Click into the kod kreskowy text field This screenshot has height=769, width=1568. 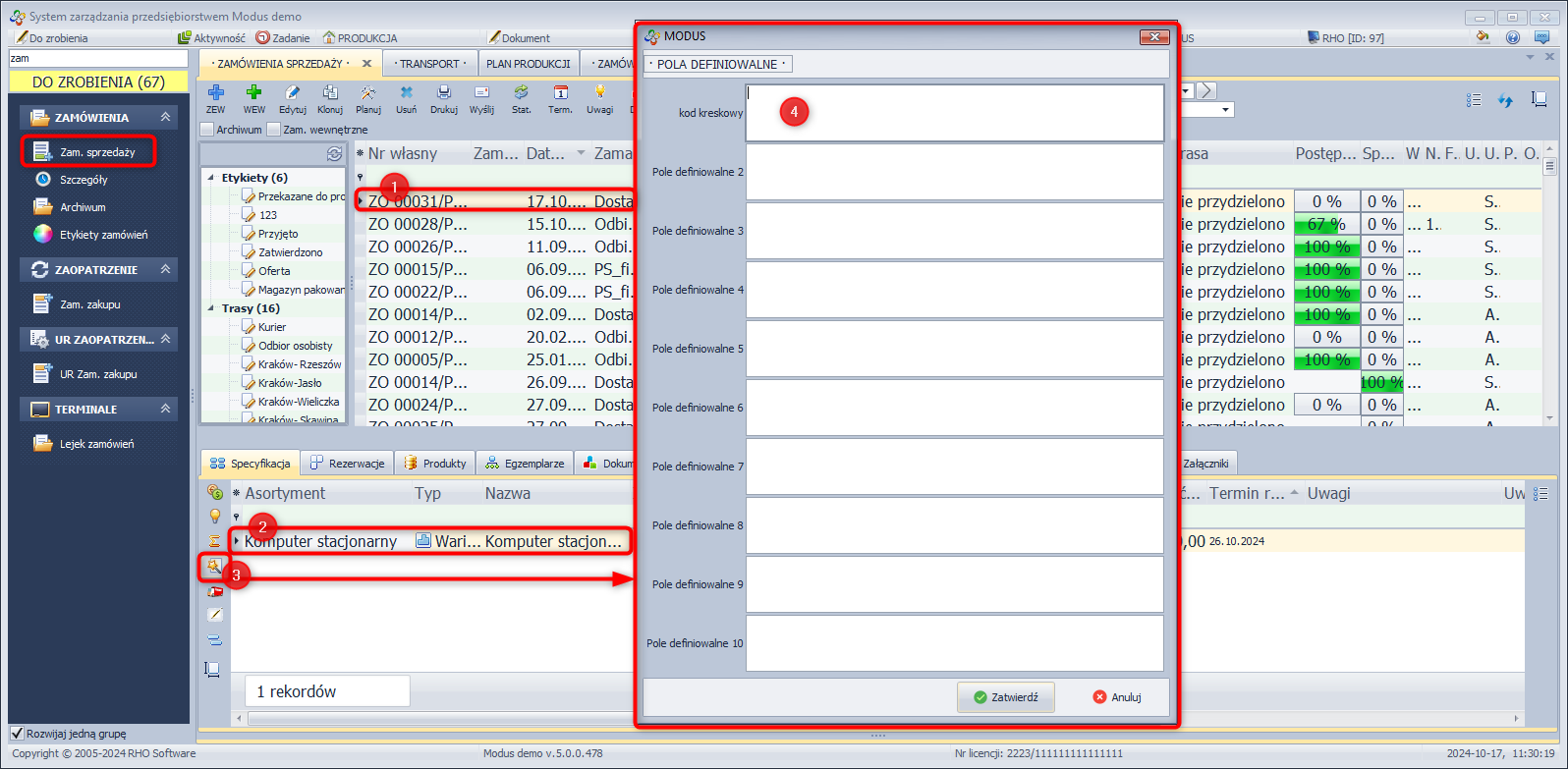(954, 113)
